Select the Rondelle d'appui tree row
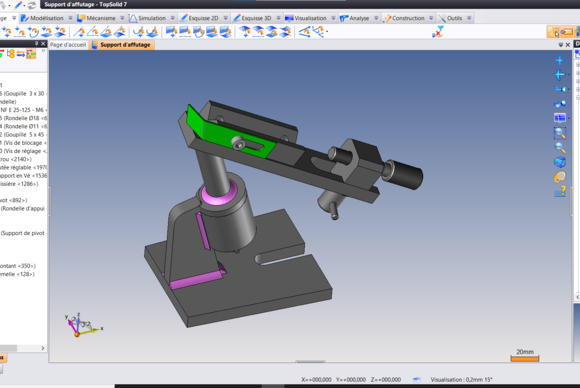 point(24,208)
